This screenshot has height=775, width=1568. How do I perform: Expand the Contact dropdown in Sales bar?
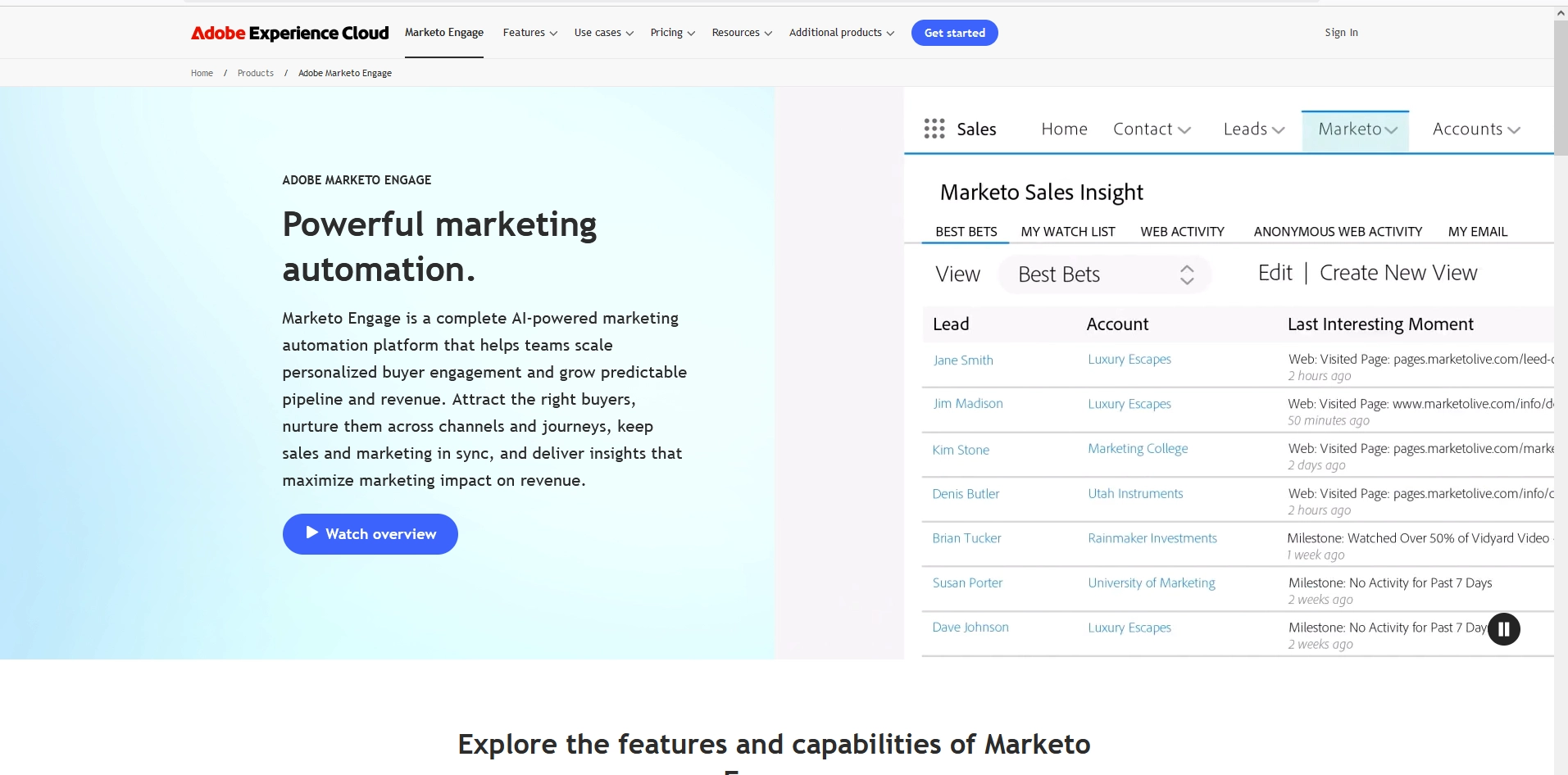(1152, 129)
